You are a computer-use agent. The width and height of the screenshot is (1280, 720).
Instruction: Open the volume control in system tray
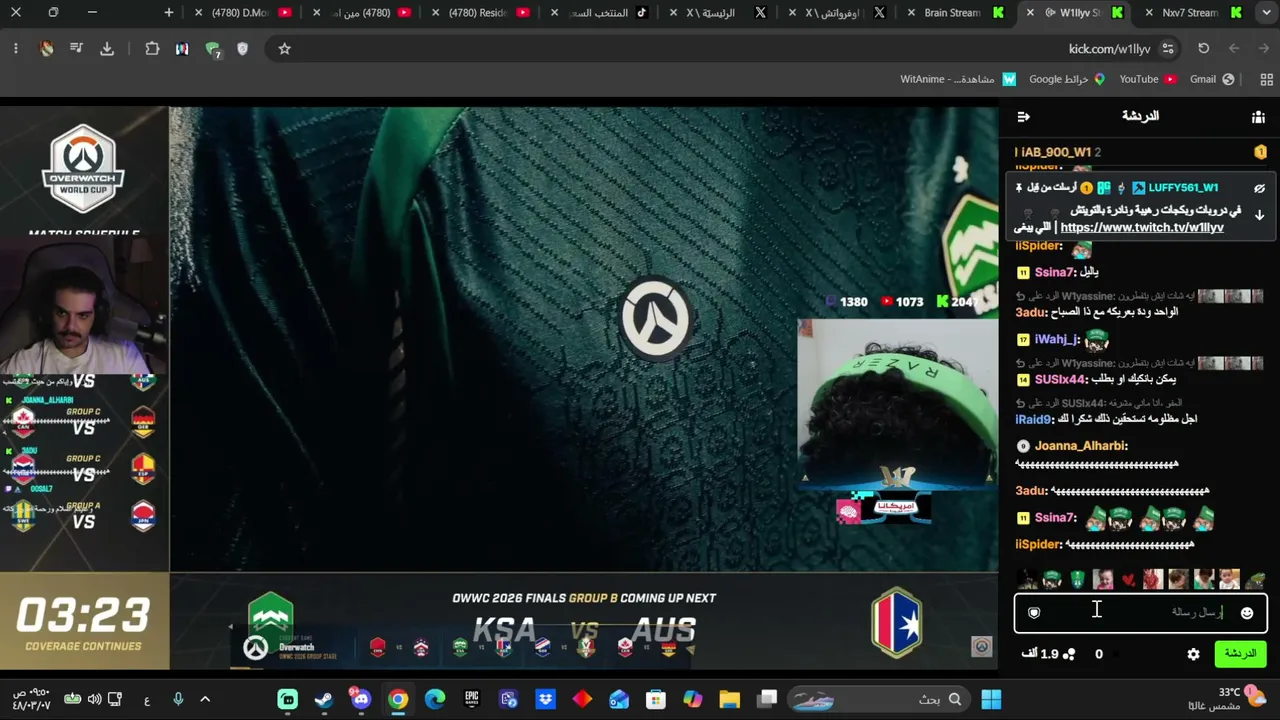coord(94,699)
